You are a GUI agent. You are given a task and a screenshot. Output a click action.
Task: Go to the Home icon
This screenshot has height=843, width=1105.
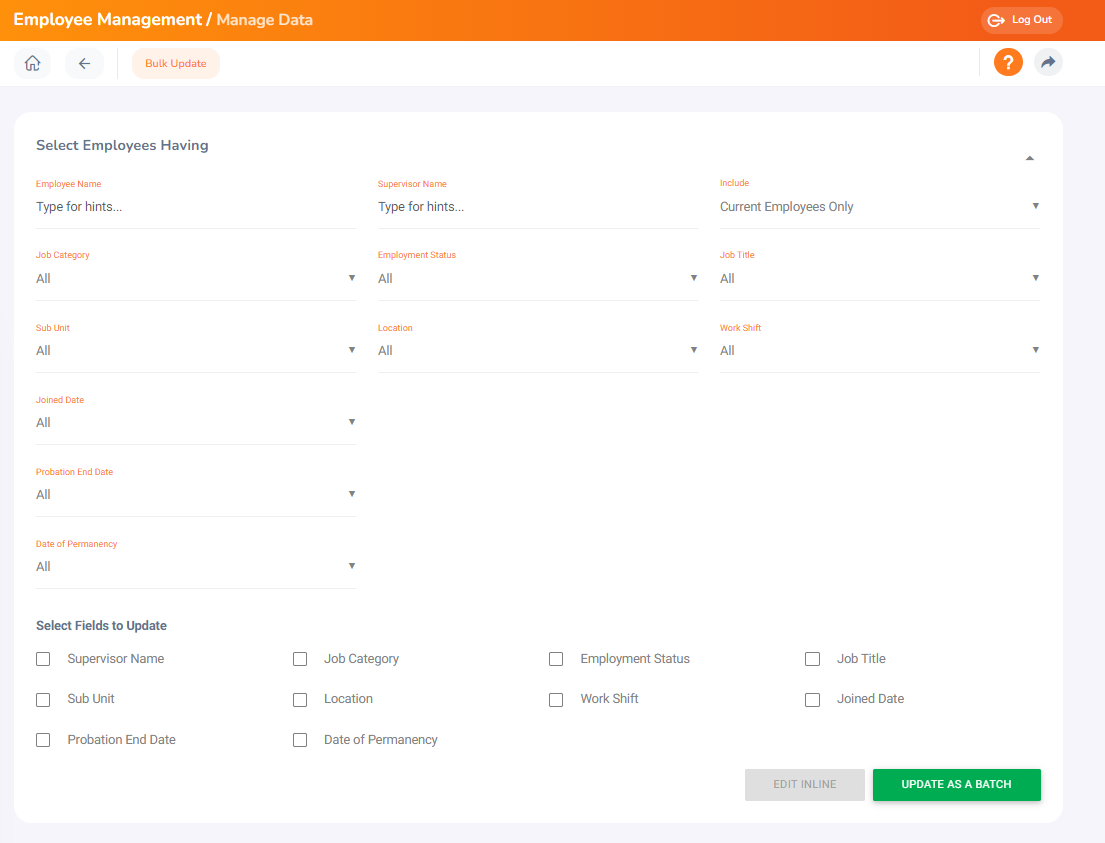point(32,63)
